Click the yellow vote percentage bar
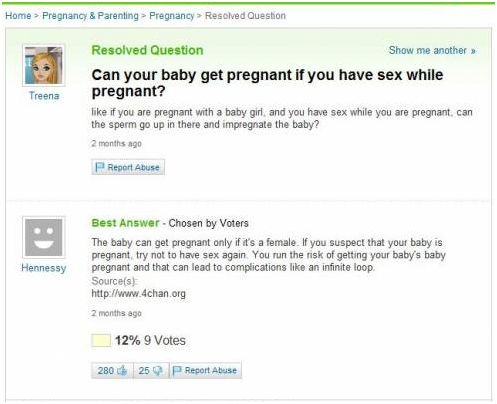Image resolution: width=497 pixels, height=404 pixels. 101,341
